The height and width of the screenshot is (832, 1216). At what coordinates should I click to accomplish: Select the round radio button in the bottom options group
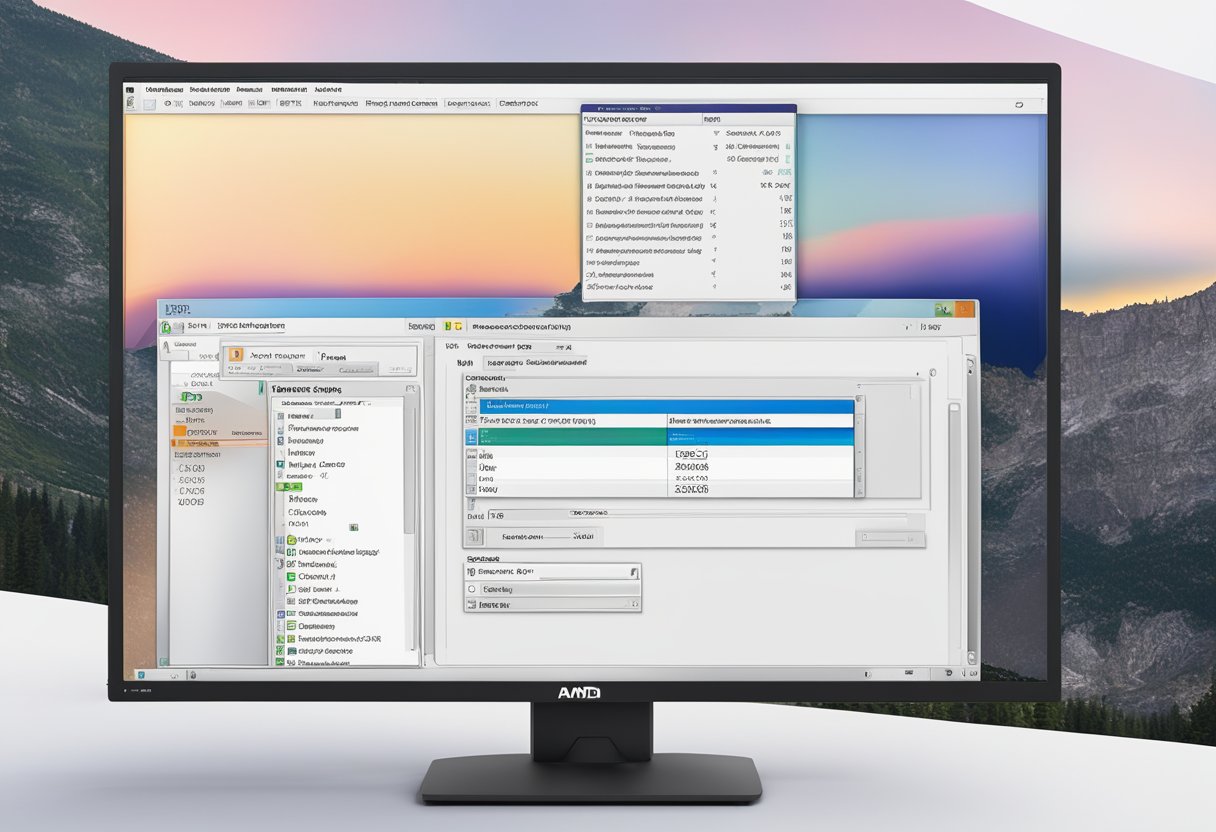(473, 589)
